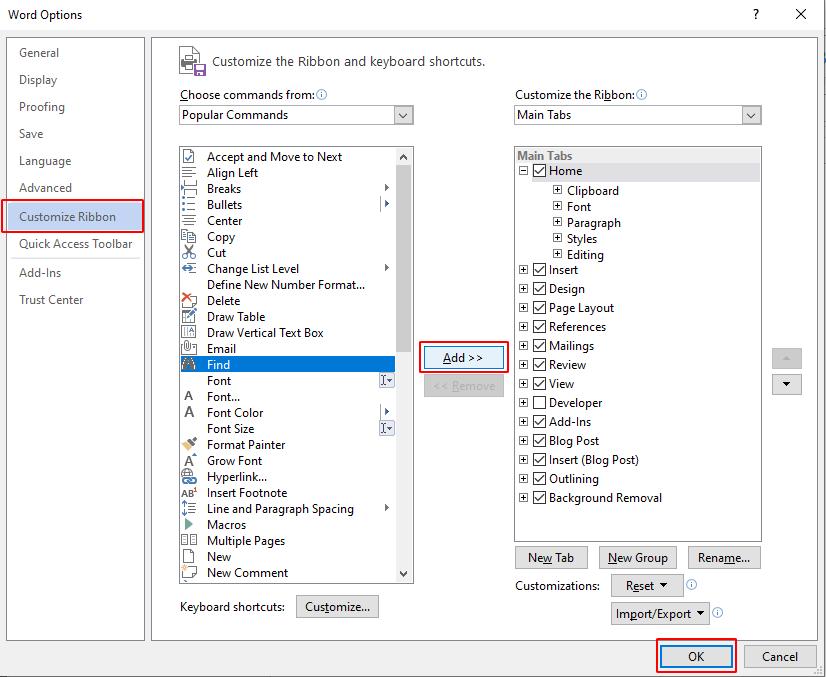Click the New Group button
This screenshot has height=677, width=826.
[x=638, y=557]
